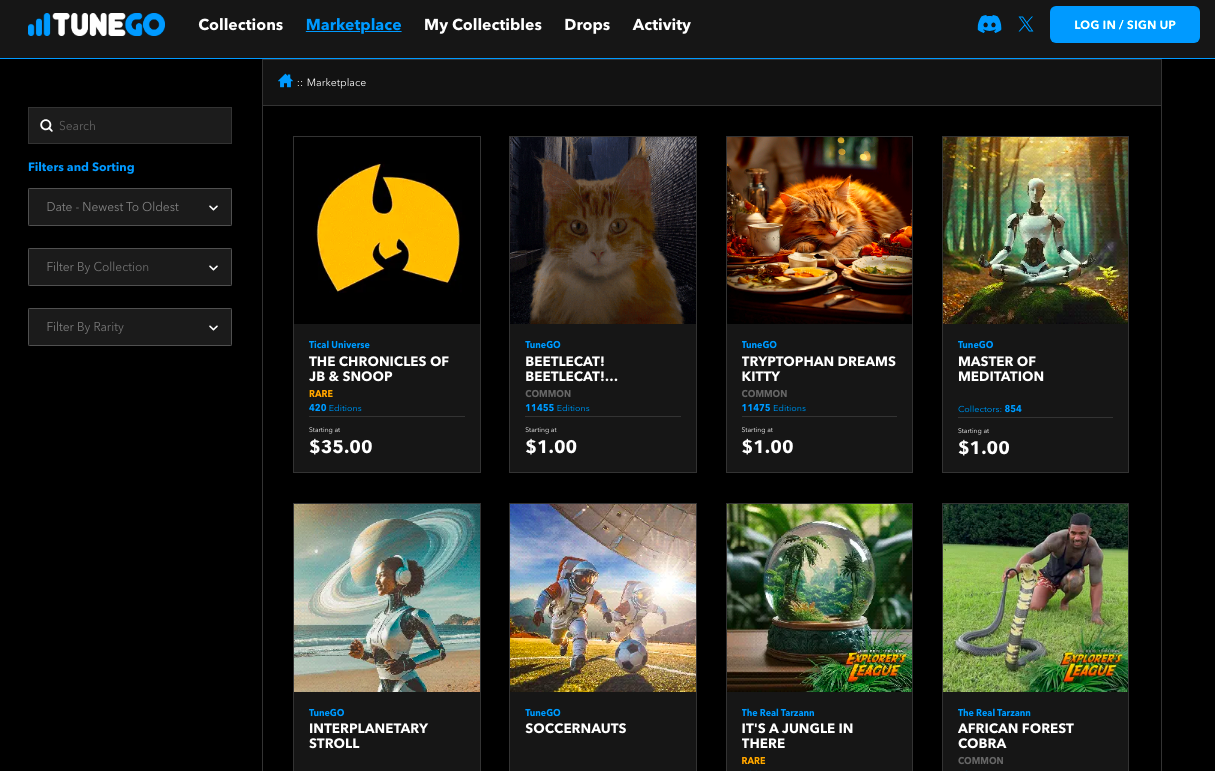Open the Collections menu item

click(241, 24)
